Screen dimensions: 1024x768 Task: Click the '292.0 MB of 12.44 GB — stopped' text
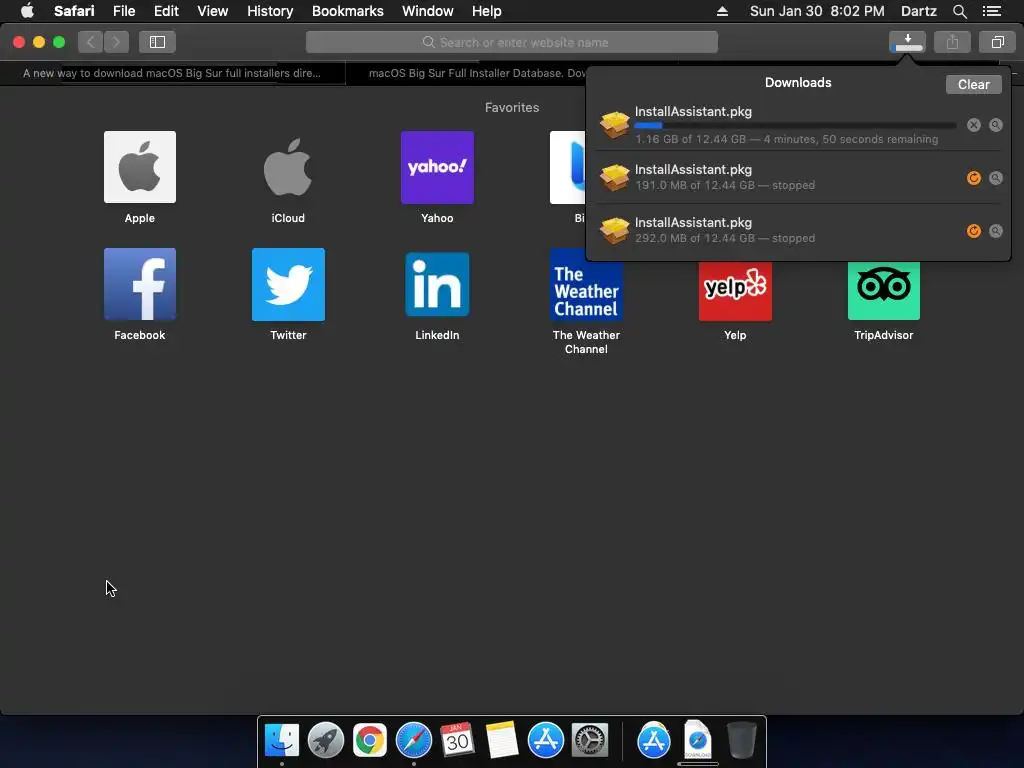click(x=725, y=238)
